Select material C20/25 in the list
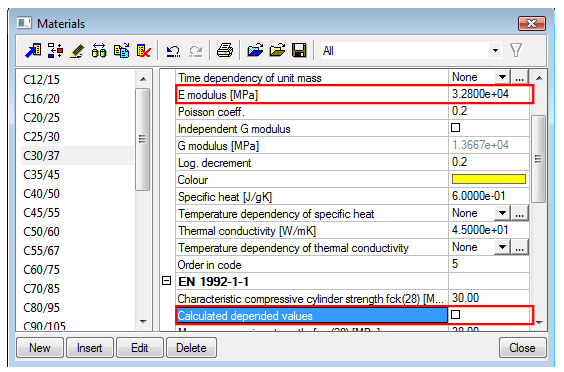 tap(41, 118)
